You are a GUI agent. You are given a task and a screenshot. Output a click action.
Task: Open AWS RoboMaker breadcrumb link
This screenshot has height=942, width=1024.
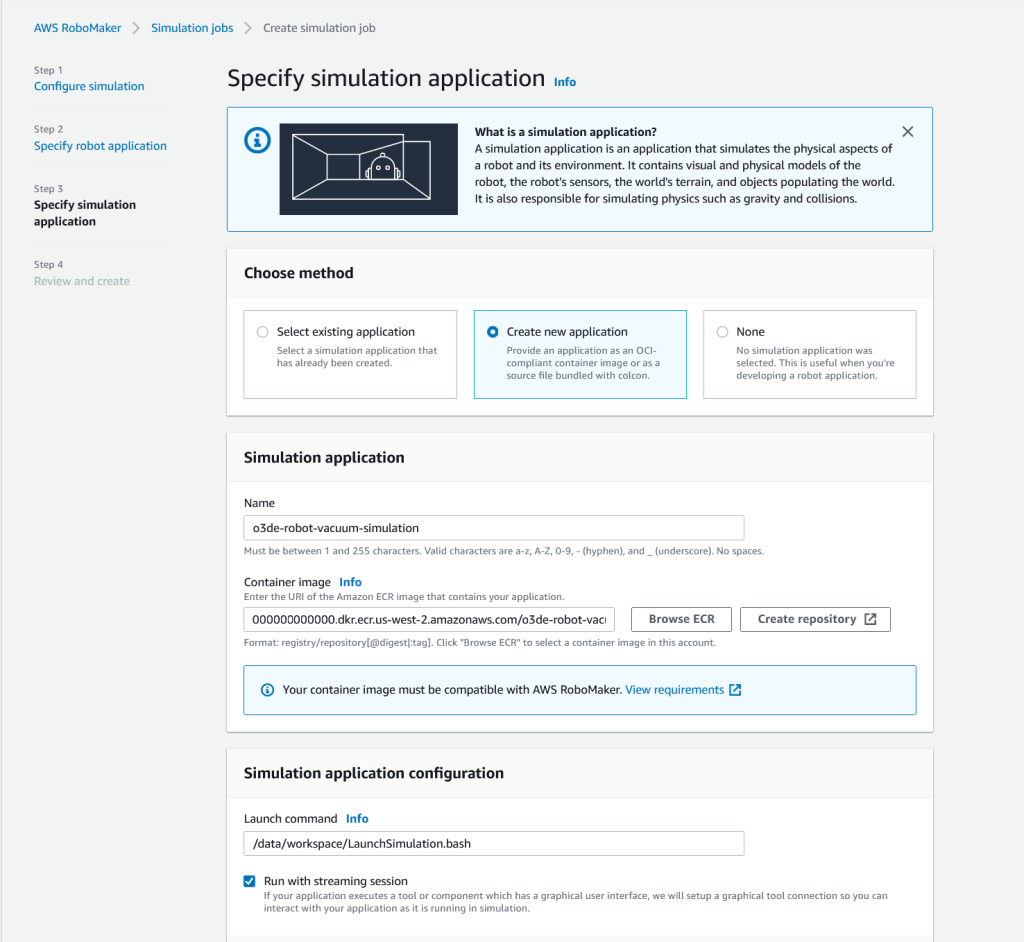(78, 28)
